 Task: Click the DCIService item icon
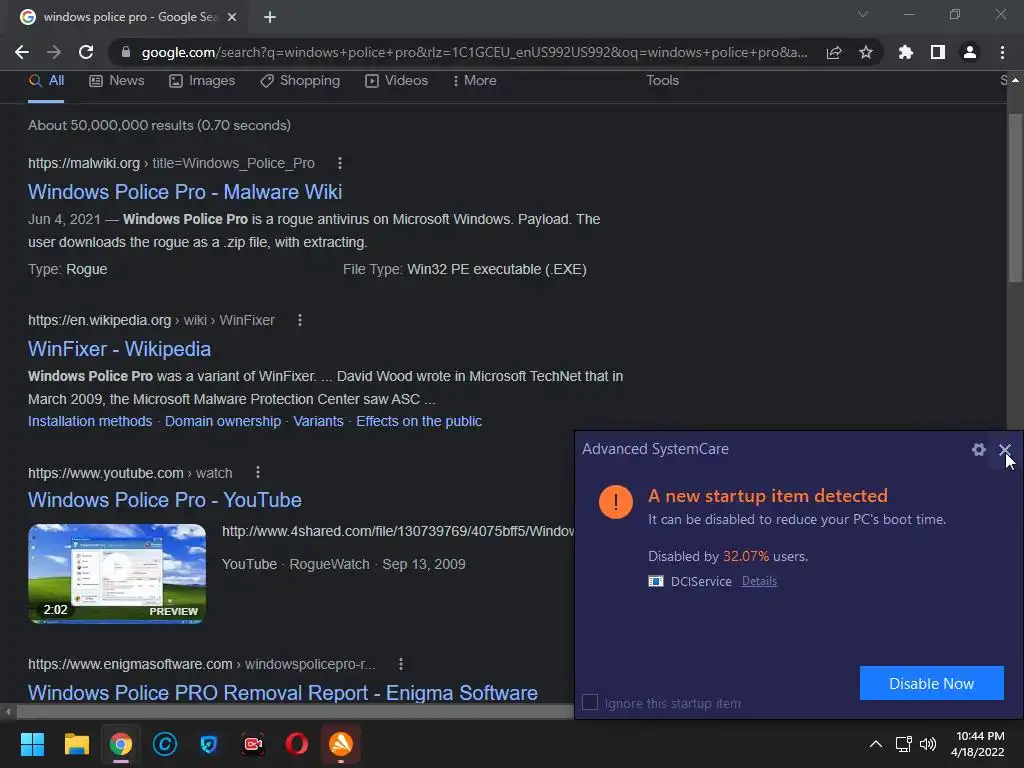point(656,581)
